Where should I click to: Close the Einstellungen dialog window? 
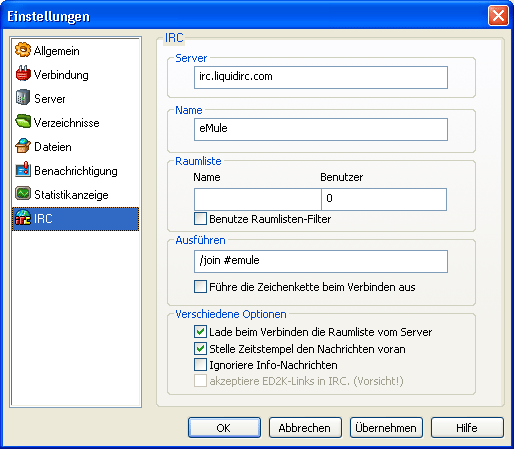click(x=498, y=15)
